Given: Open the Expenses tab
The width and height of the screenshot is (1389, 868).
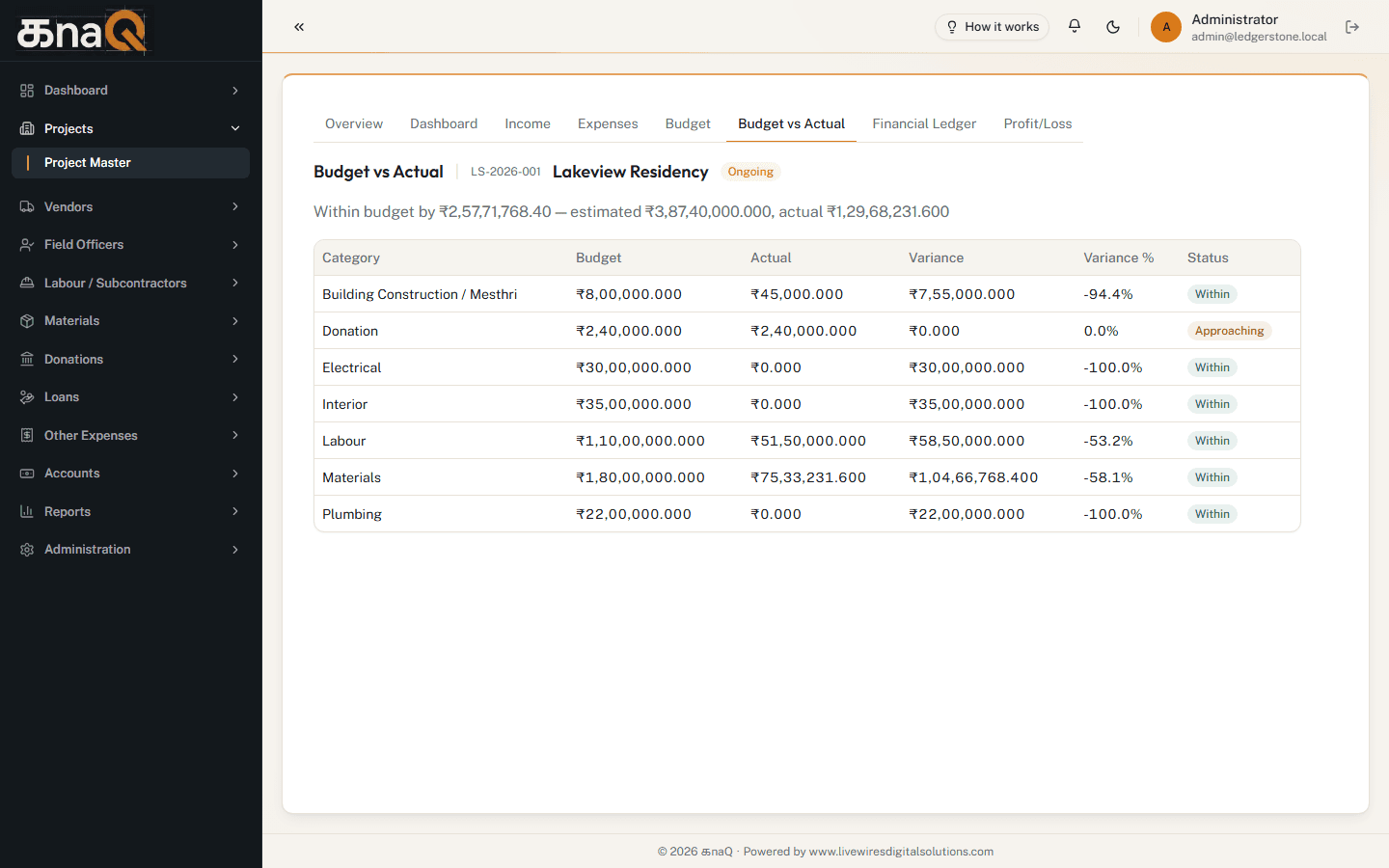Looking at the screenshot, I should [x=608, y=123].
